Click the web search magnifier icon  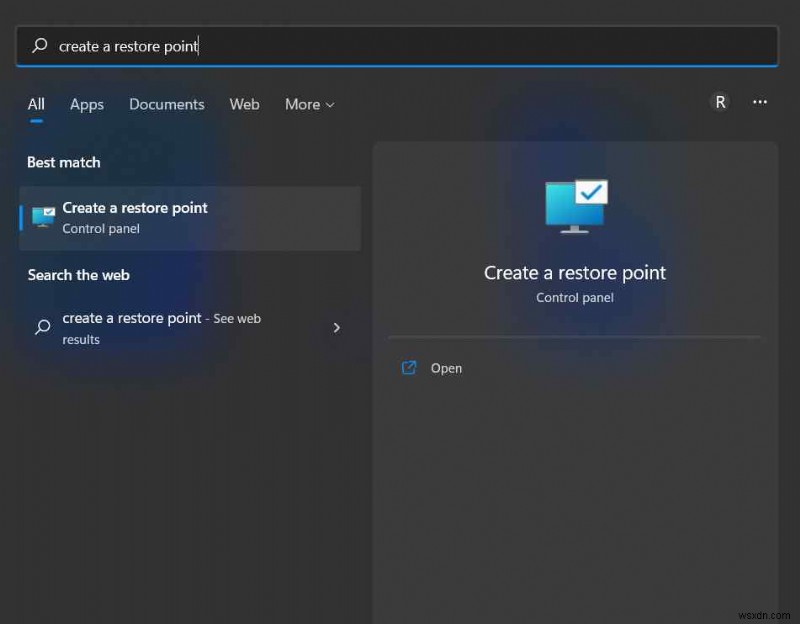pos(41,327)
